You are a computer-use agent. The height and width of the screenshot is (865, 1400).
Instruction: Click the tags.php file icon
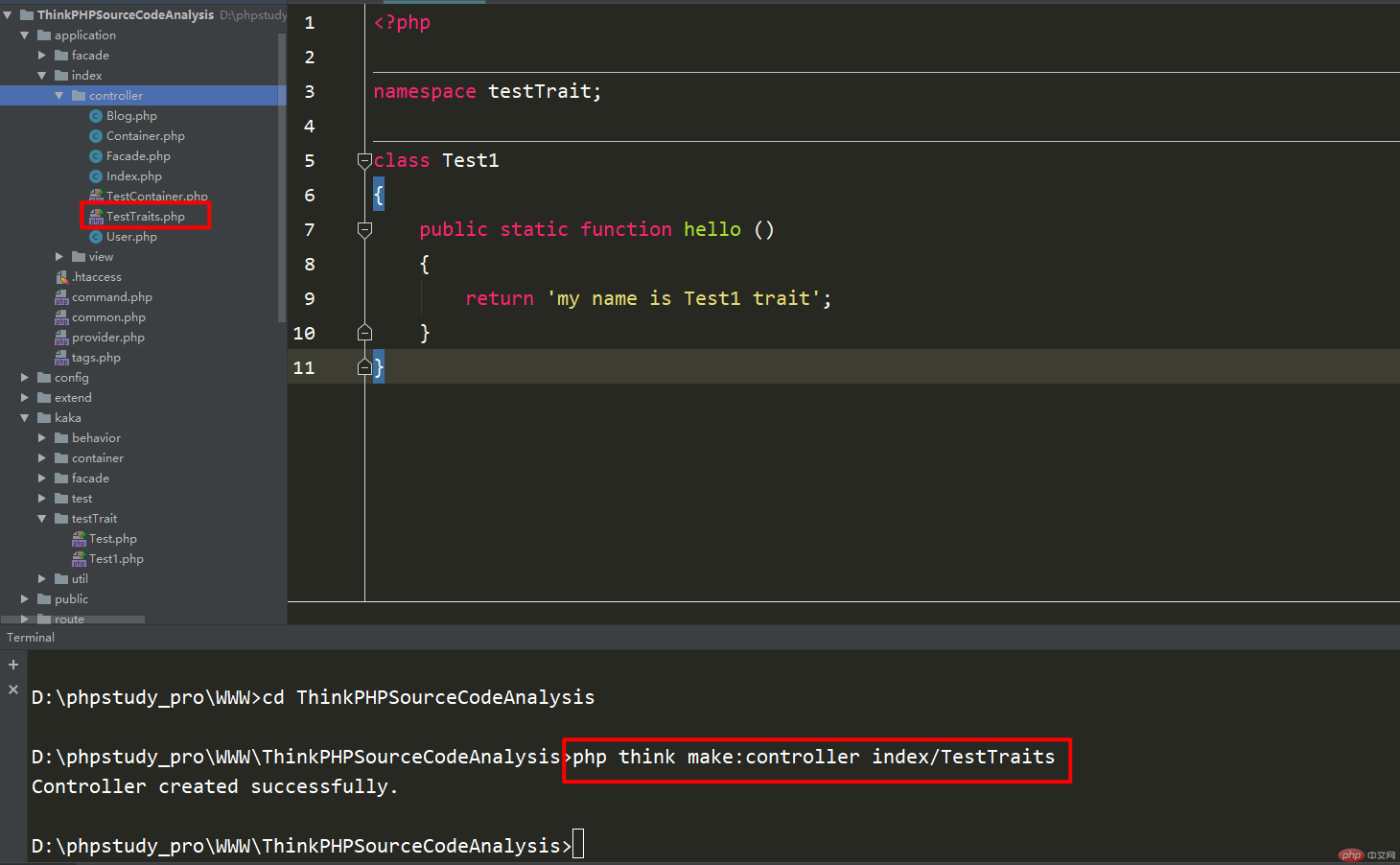tap(61, 358)
